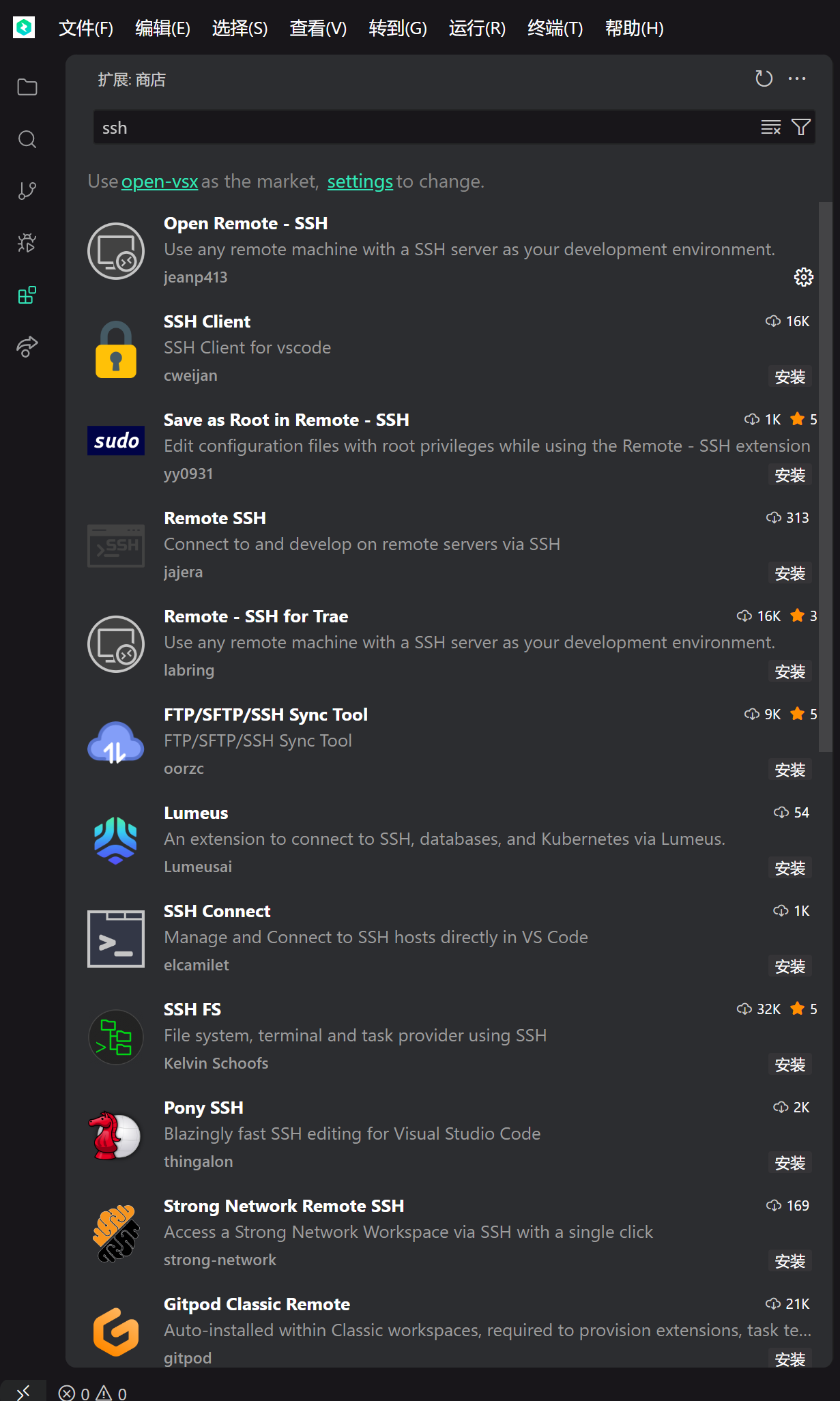Click the Lumeus extension logo
Screen dimensions: 840x1401
coord(116,841)
